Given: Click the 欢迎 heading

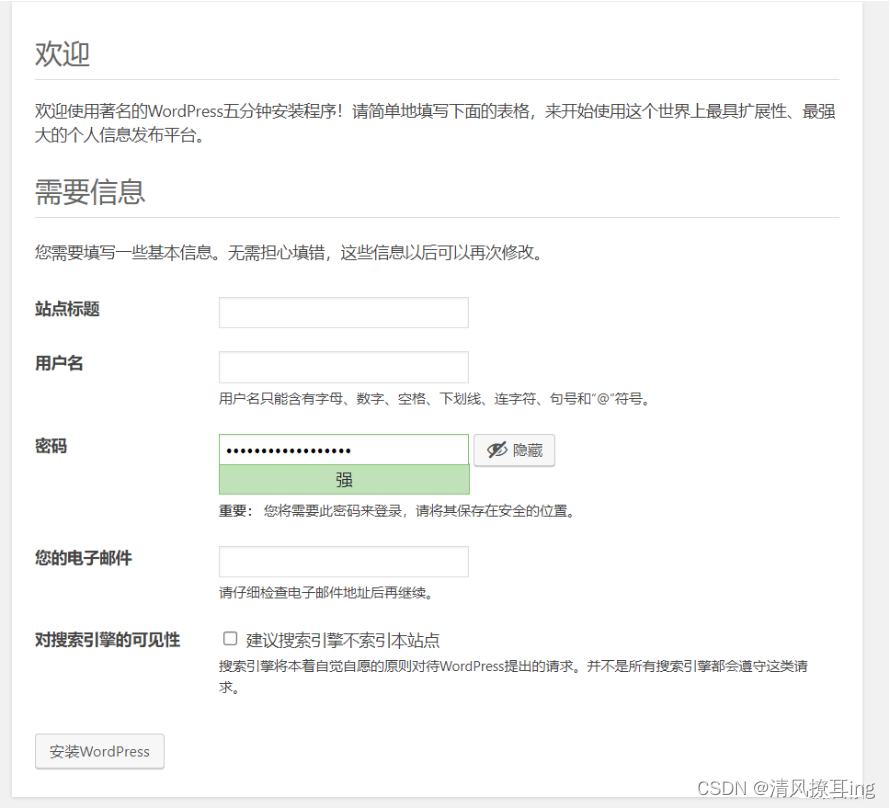Looking at the screenshot, I should click(62, 54).
